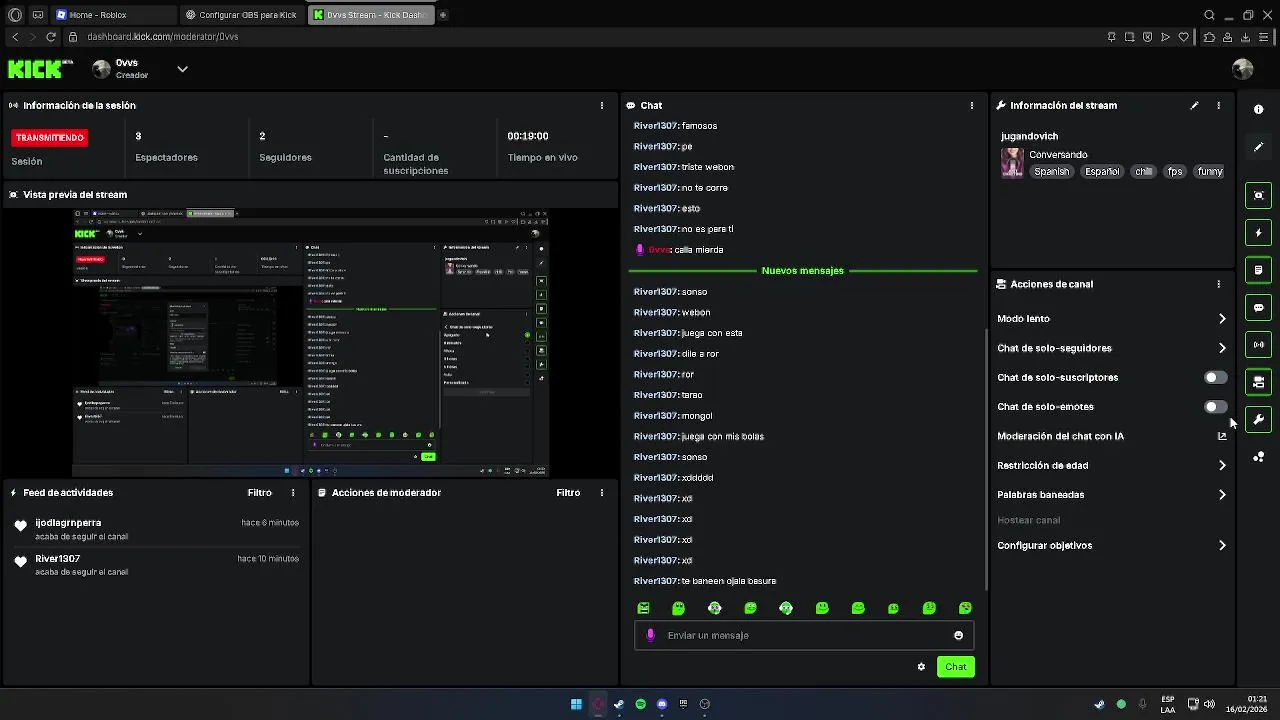Click the pencil icon in right sidebar
The width and height of the screenshot is (1280, 720).
[1258, 147]
